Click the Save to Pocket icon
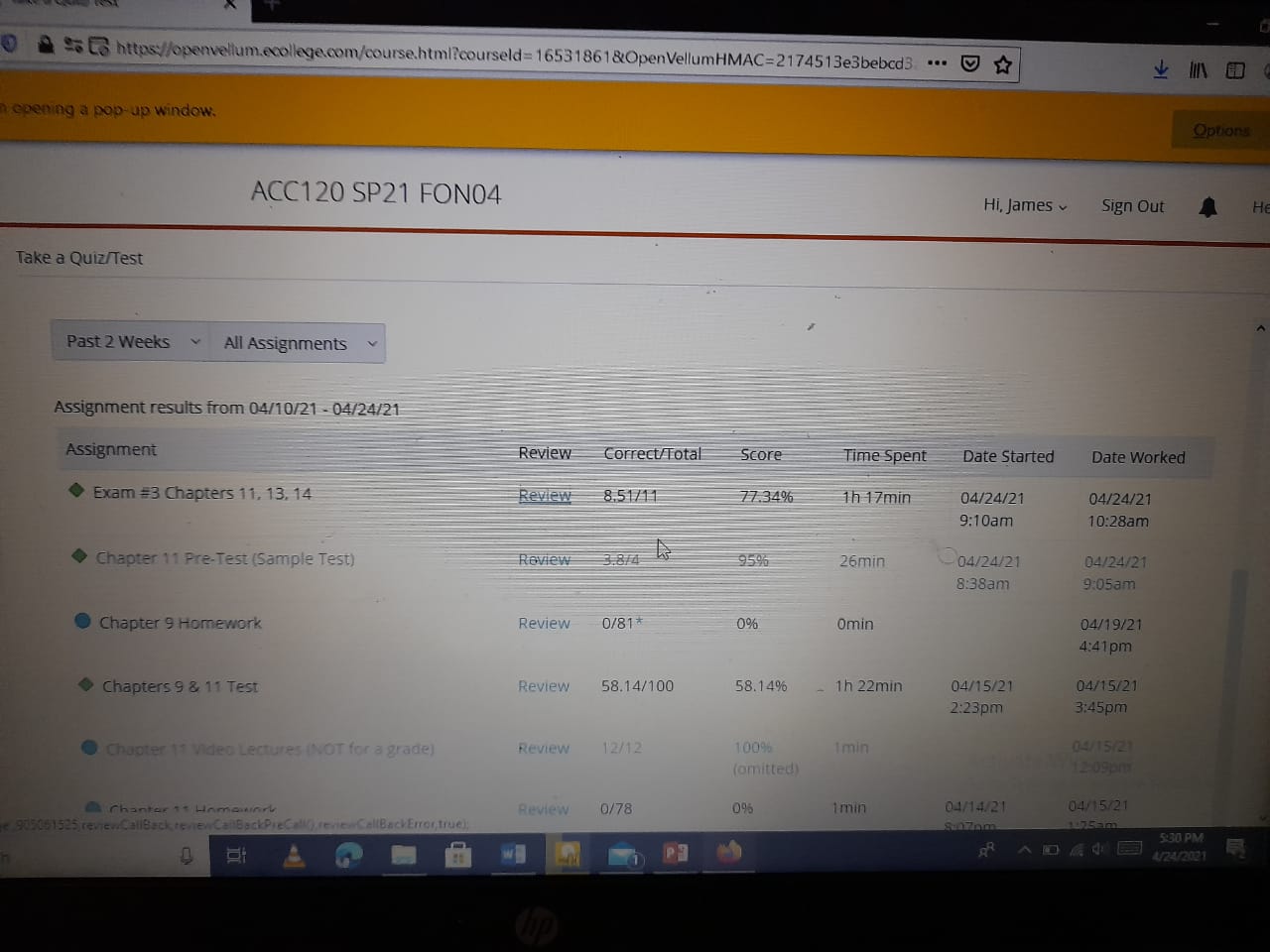1270x952 pixels. (x=970, y=63)
